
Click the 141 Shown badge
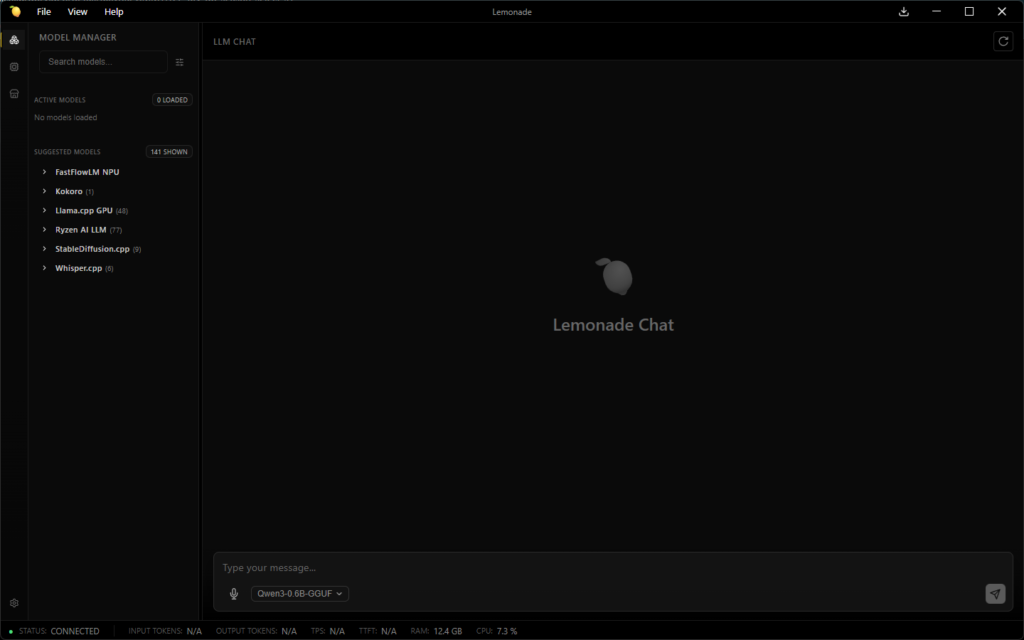click(169, 152)
